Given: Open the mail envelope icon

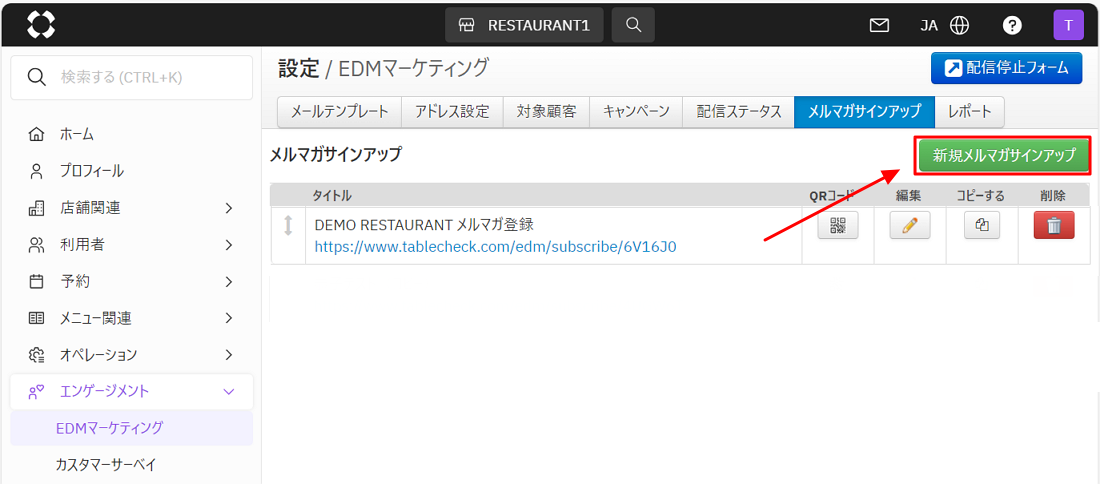Looking at the screenshot, I should tap(879, 25).
